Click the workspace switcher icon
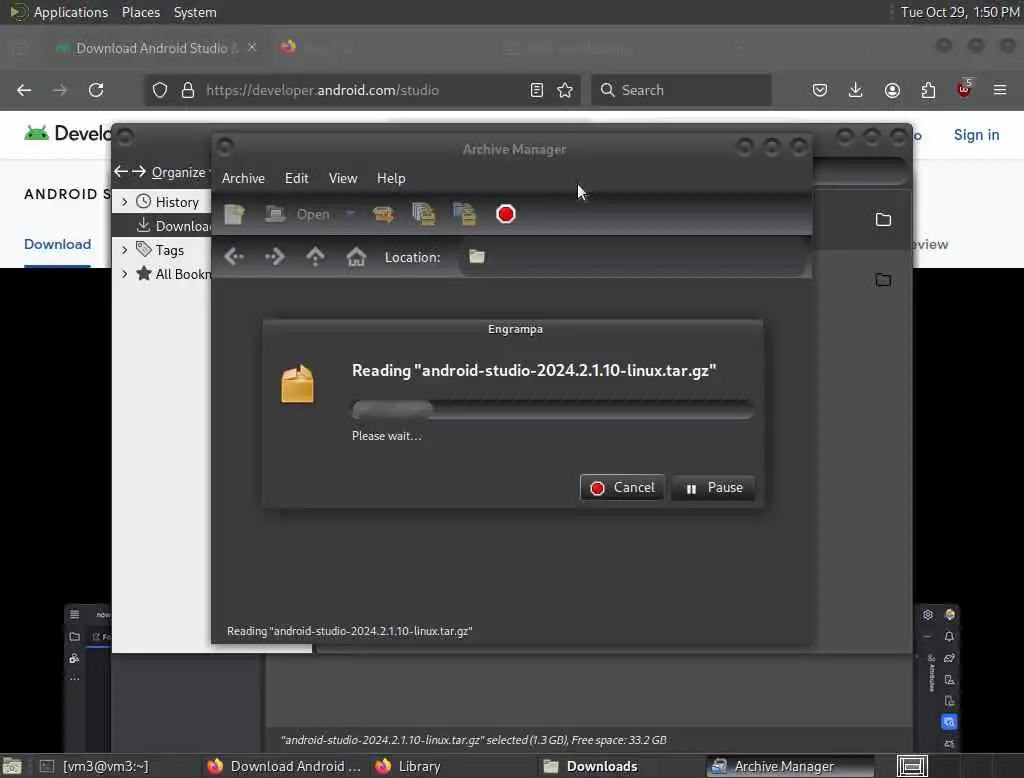The width and height of the screenshot is (1024, 778). [912, 766]
